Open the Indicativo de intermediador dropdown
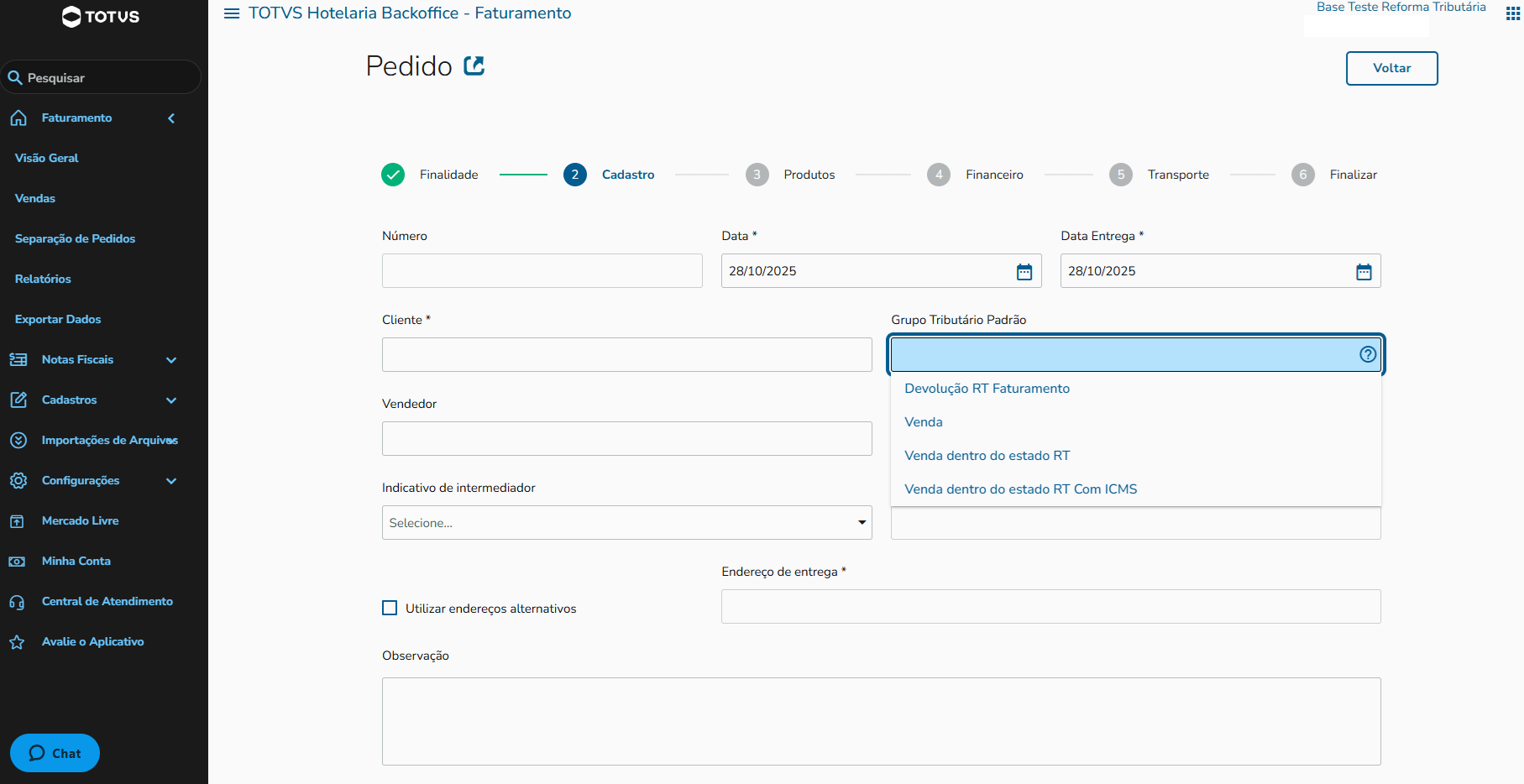This screenshot has width=1524, height=784. pos(626,523)
